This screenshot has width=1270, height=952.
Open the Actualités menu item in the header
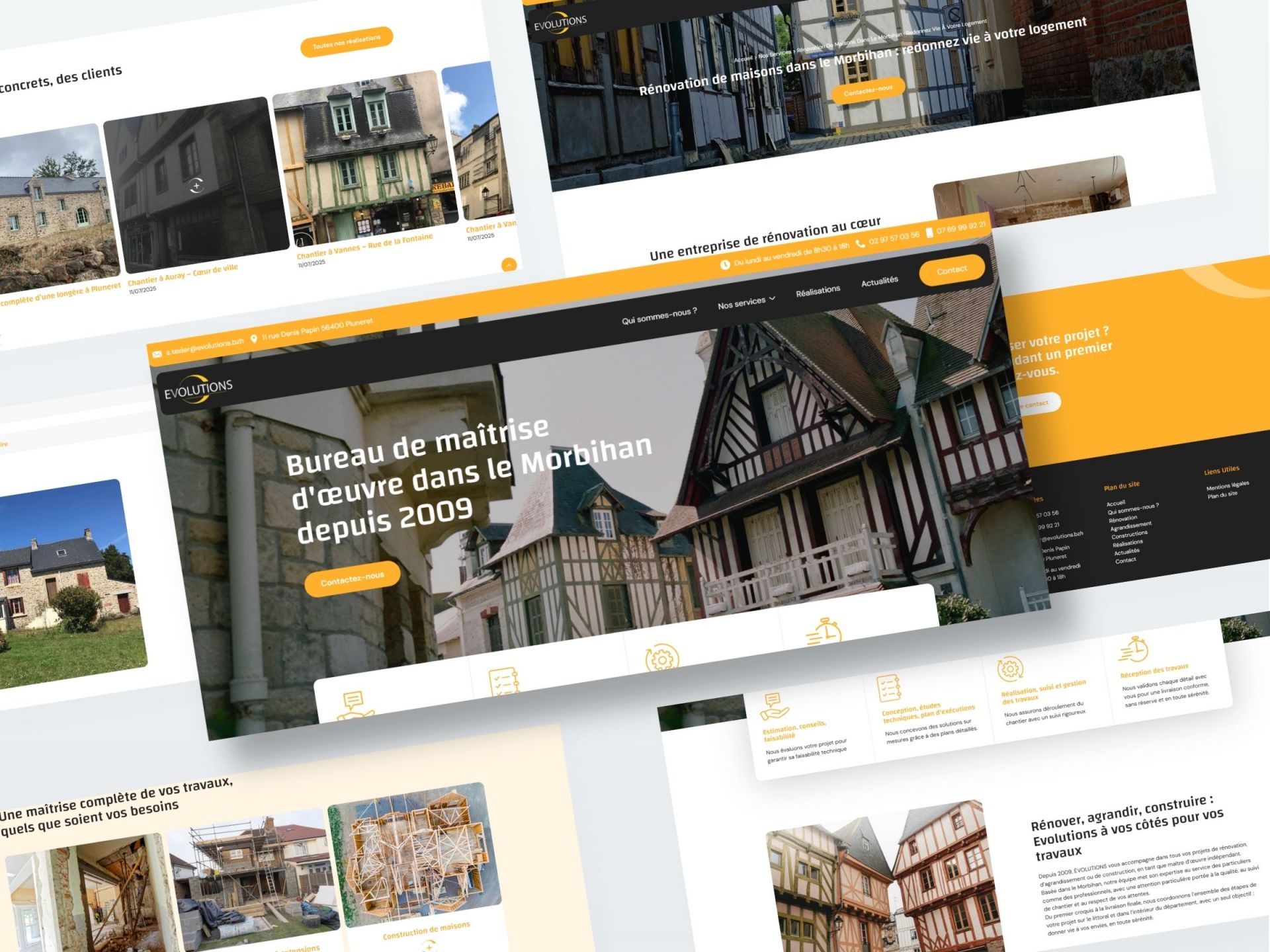(880, 282)
